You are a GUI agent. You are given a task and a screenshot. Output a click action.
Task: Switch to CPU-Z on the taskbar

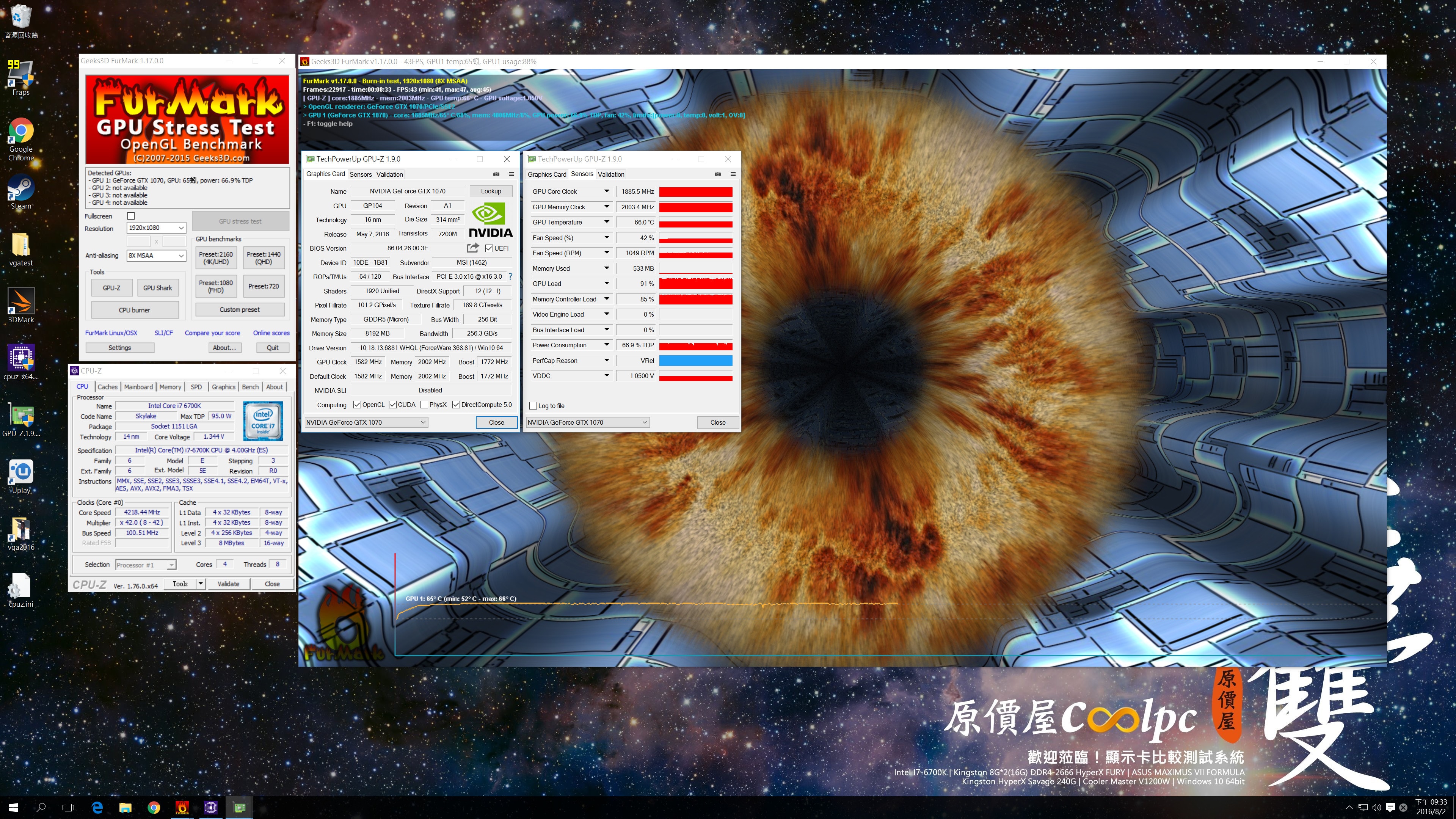pos(211,808)
